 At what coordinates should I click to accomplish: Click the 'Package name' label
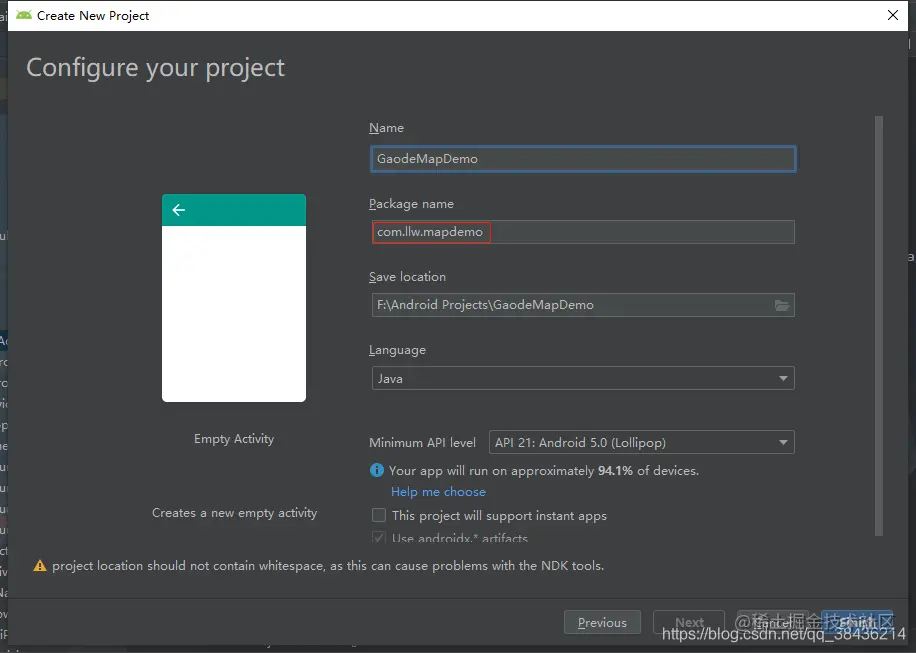[x=411, y=204]
